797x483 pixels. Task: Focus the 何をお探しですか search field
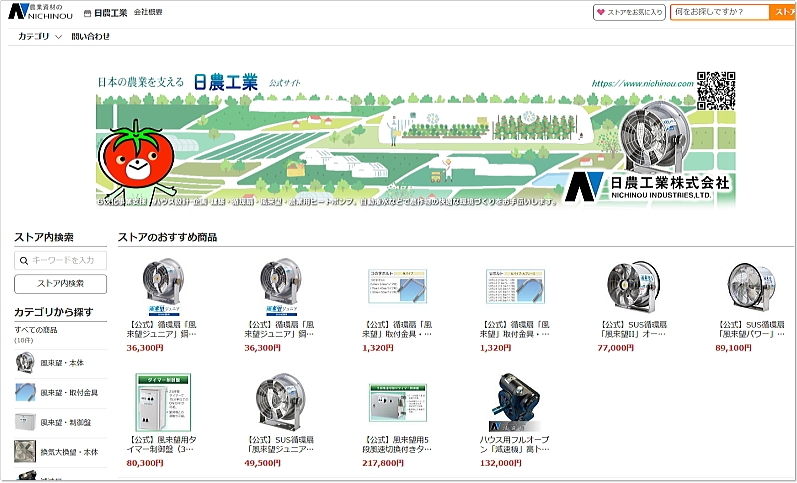tap(719, 12)
